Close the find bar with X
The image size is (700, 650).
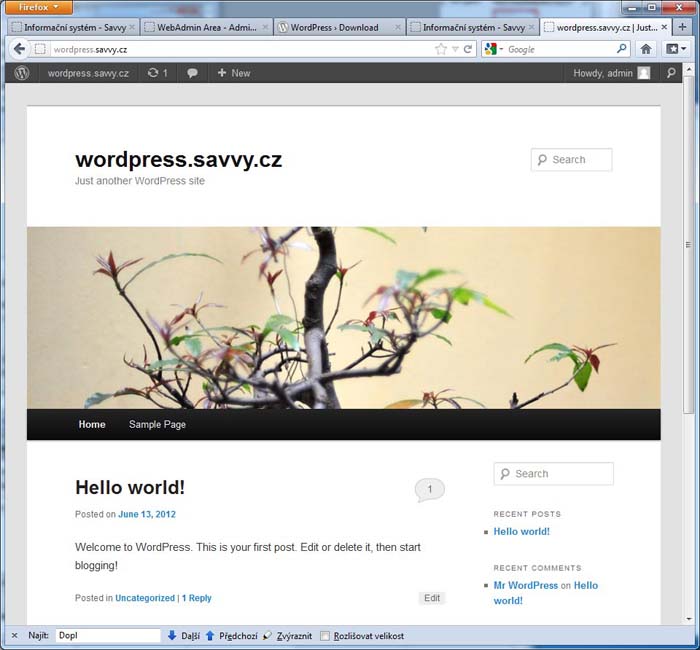coord(14,636)
